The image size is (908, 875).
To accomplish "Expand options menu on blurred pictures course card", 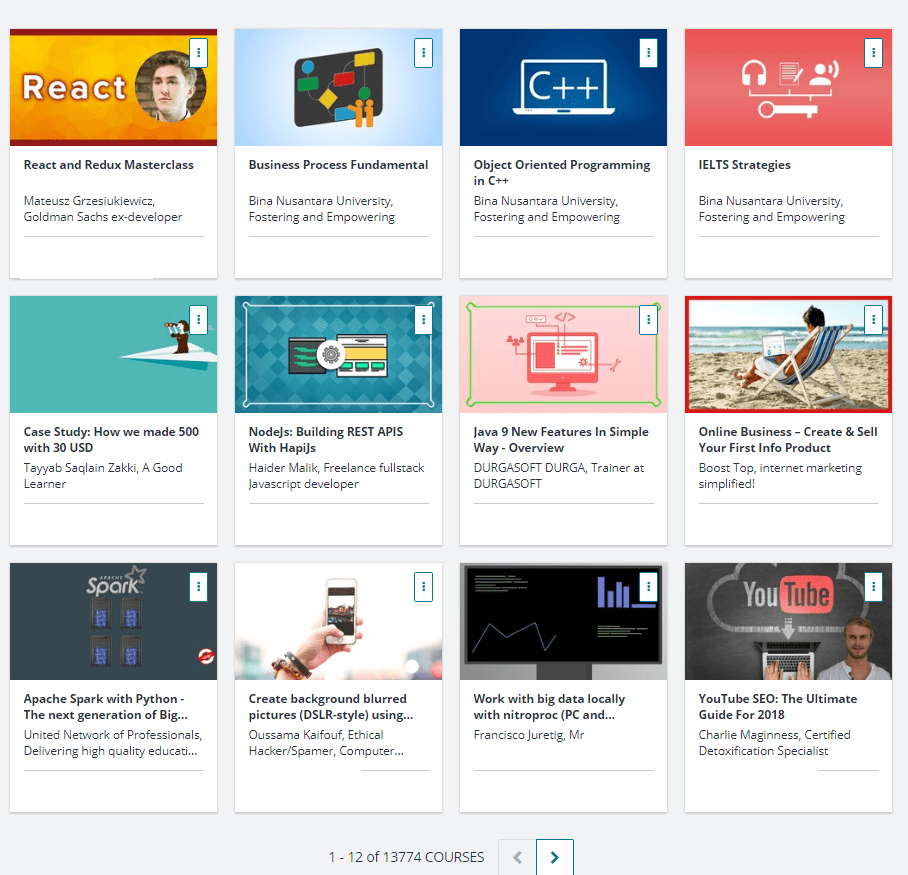I will pyautogui.click(x=423, y=587).
